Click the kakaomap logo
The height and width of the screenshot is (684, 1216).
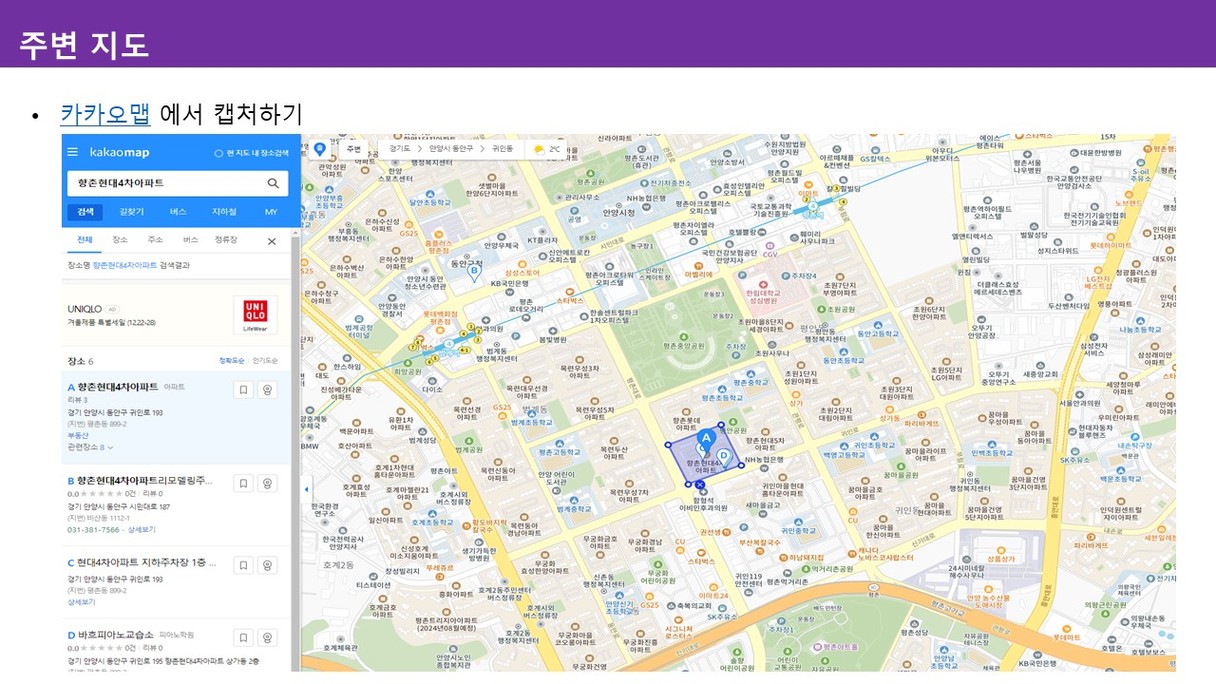tap(119, 152)
